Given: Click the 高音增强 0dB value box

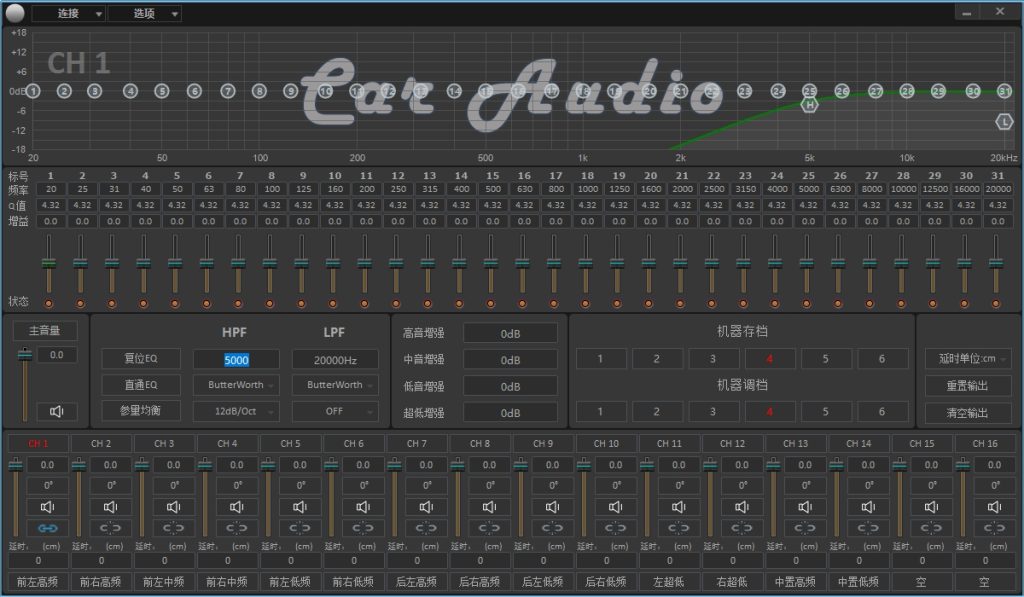Looking at the screenshot, I should coord(510,334).
